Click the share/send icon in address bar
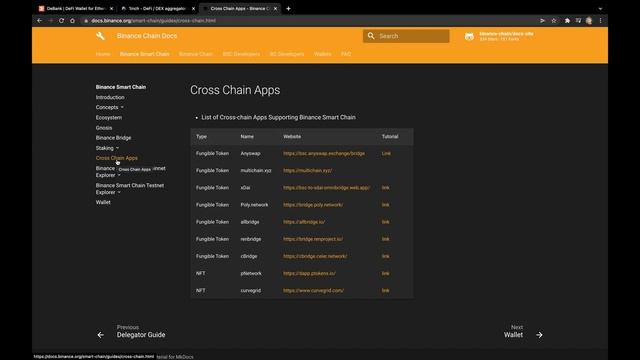This screenshot has height=360, width=640. [542, 20]
